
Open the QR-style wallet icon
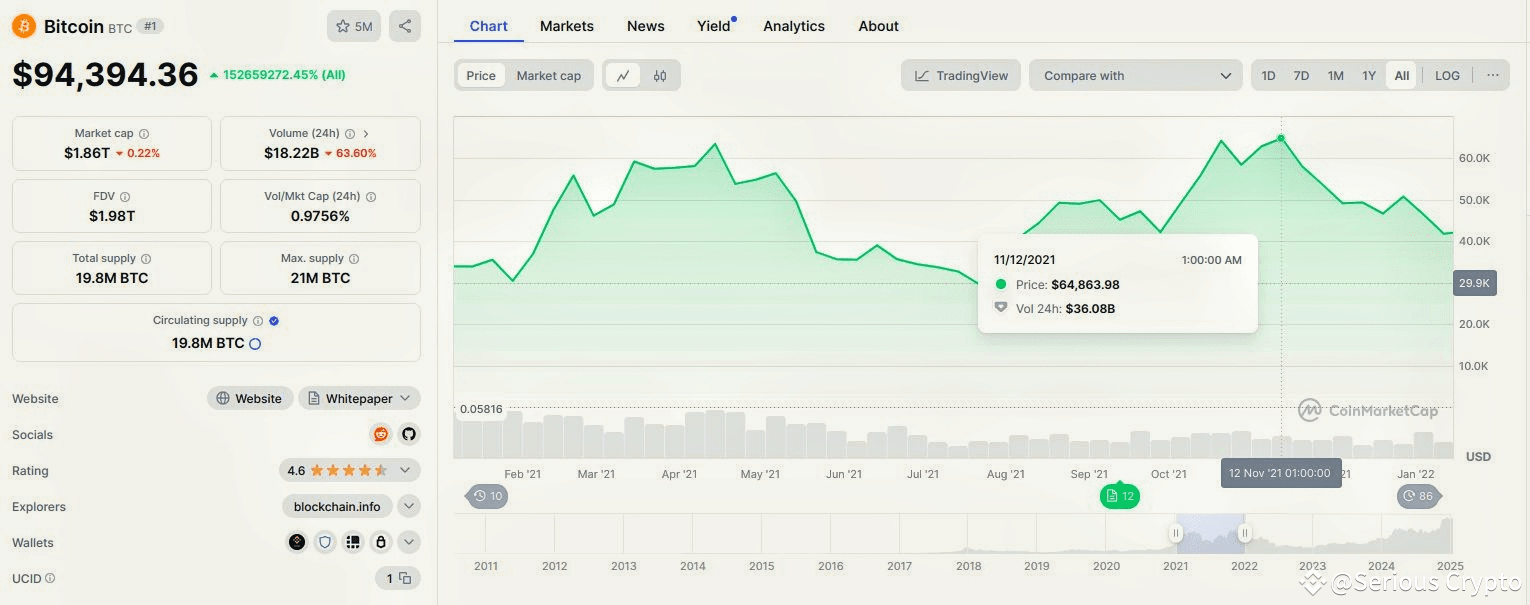[353, 542]
